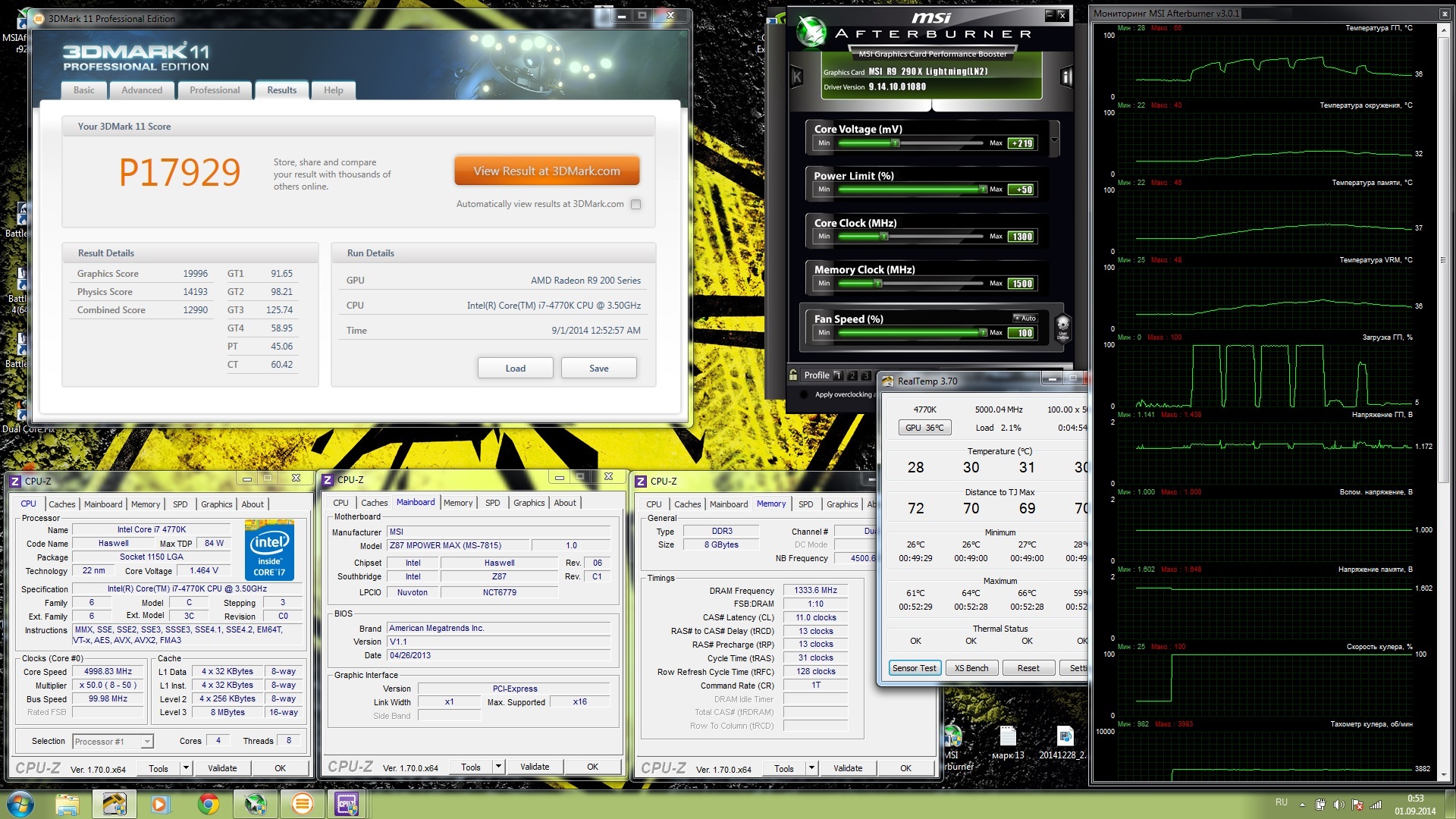The width and height of the screenshot is (1456, 819).
Task: Click Validate in the Mainboard CPU-Z window
Action: (x=535, y=767)
